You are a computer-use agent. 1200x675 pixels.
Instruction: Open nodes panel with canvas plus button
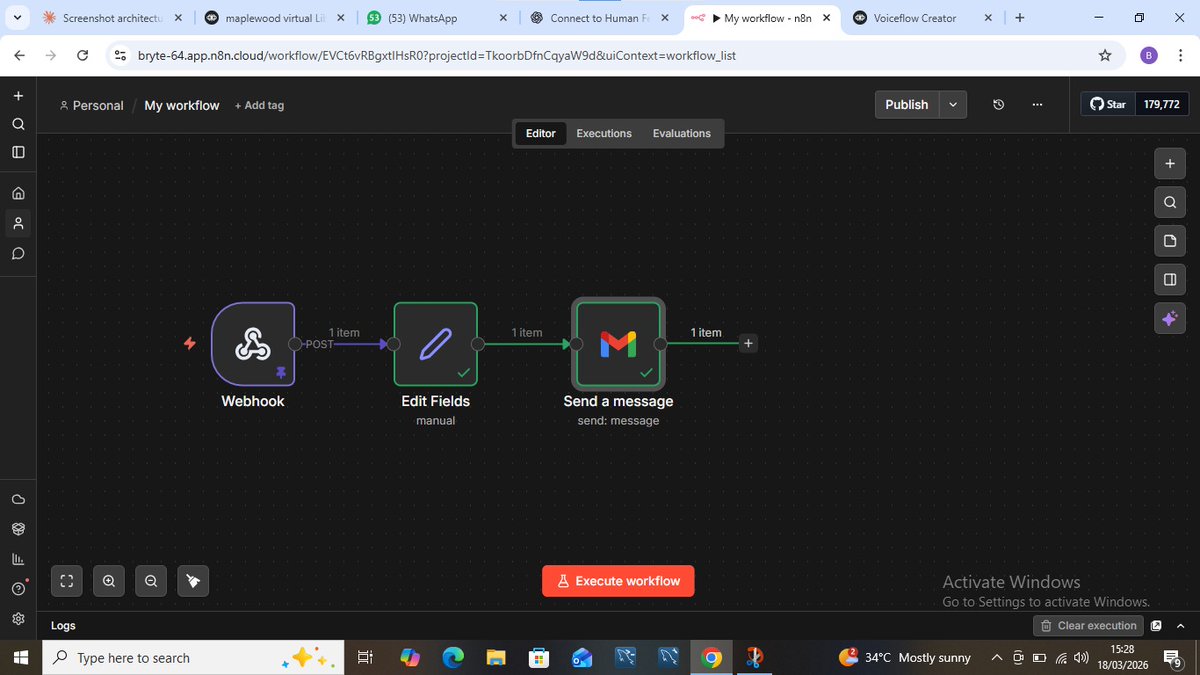(x=1169, y=163)
